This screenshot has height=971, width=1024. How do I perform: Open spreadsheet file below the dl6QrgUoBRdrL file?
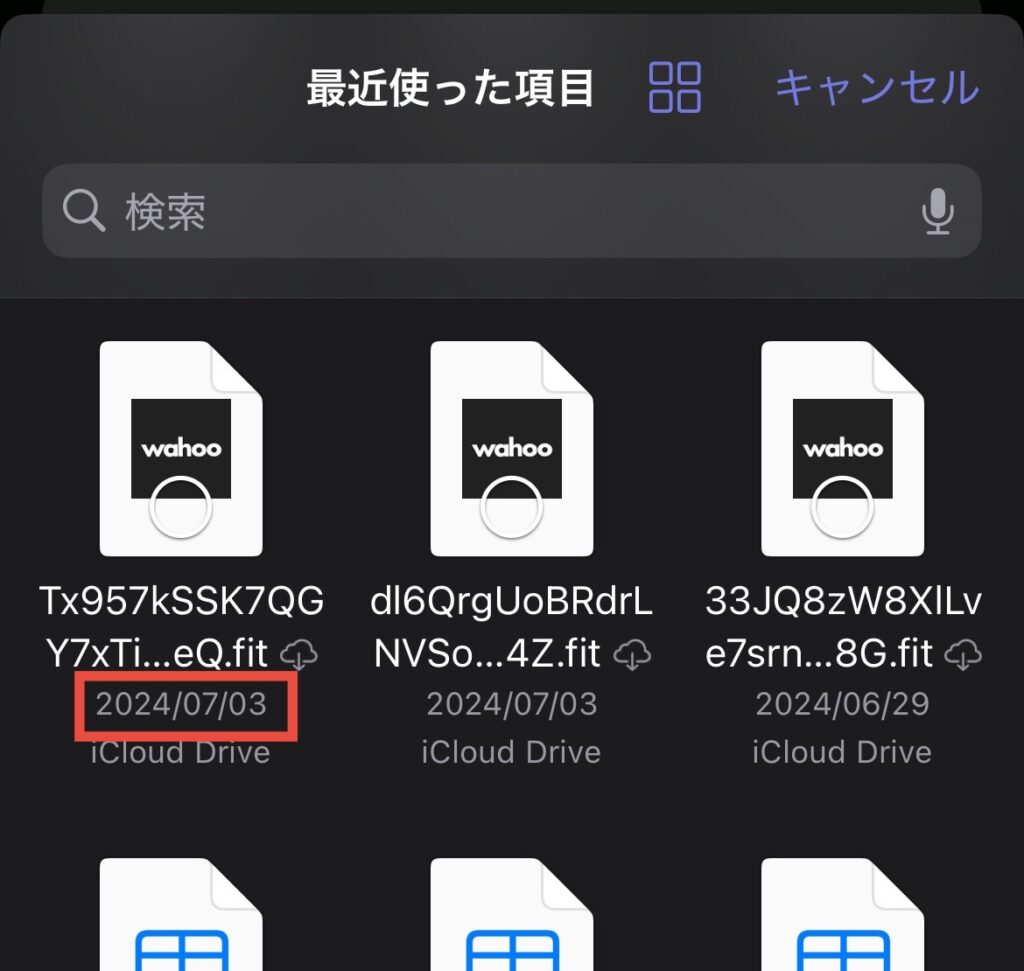tap(511, 914)
